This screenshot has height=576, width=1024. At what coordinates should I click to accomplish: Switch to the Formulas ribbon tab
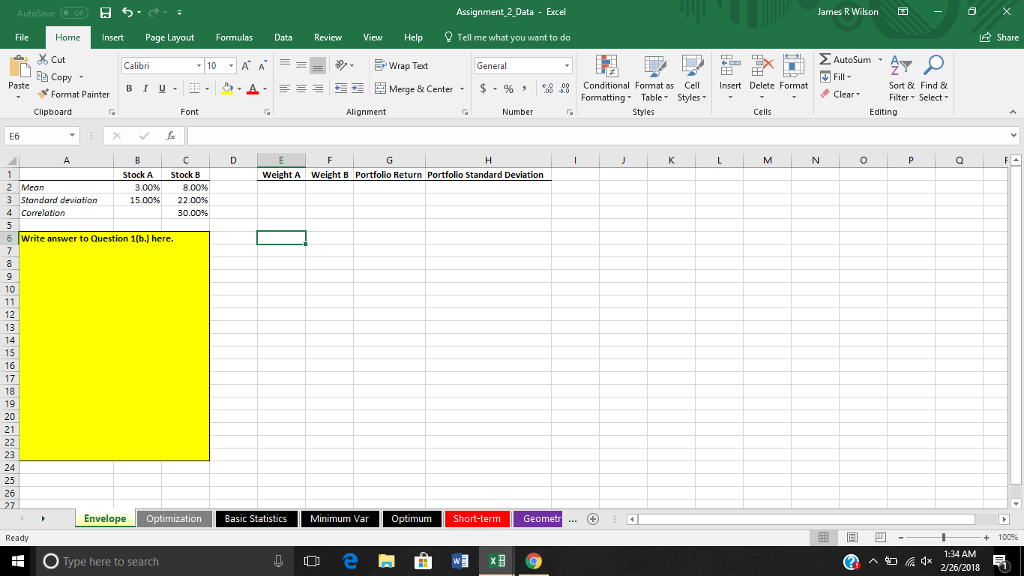234,37
